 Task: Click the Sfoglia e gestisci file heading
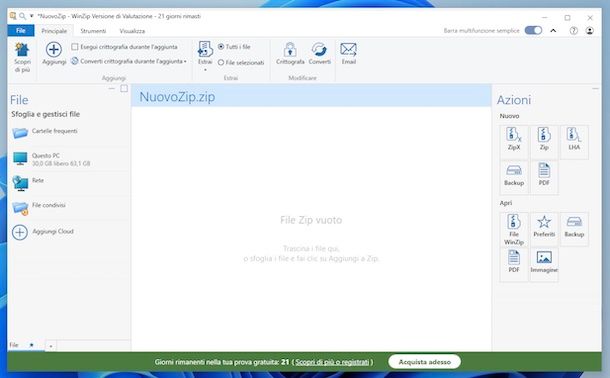[46, 114]
